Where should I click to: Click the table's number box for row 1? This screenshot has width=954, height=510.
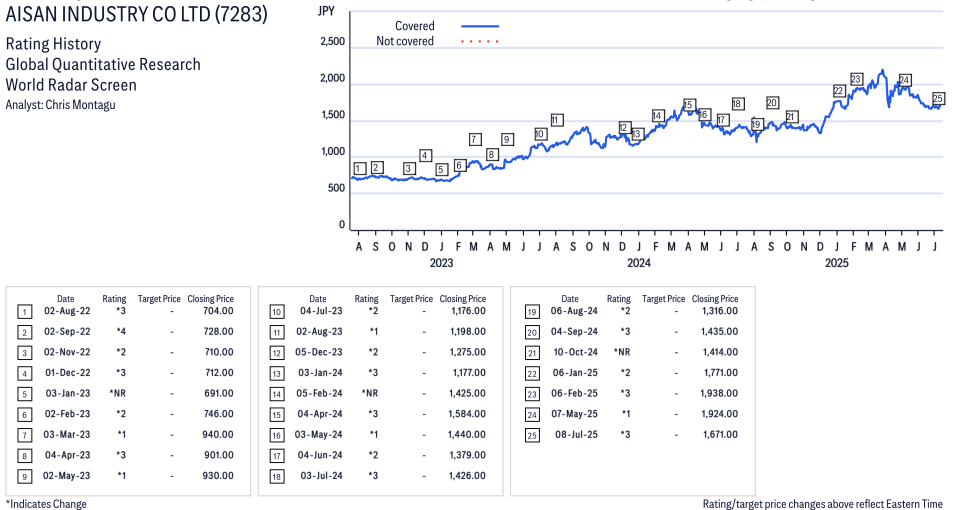[24, 313]
